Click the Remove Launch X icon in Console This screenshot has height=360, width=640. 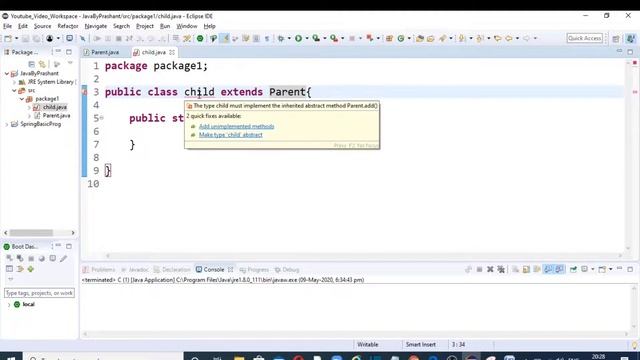tap(490, 269)
